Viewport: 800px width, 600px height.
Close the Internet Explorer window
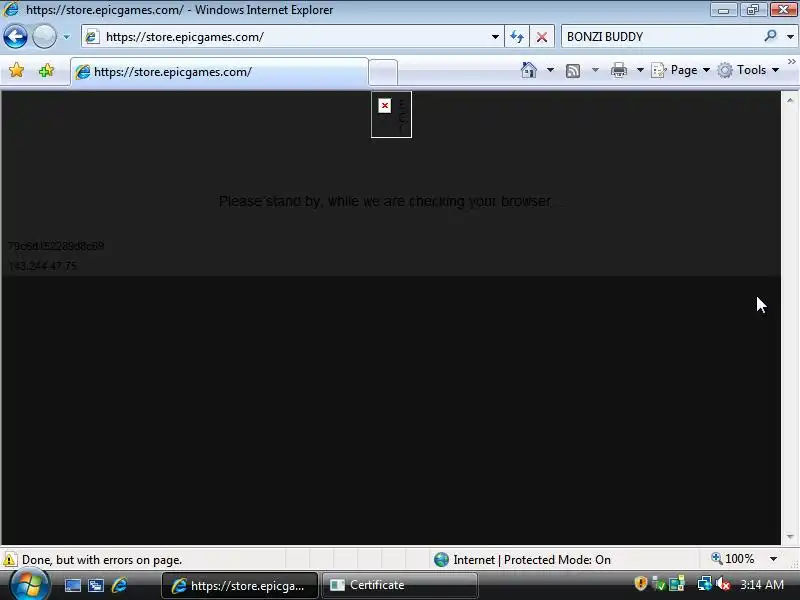tap(784, 10)
